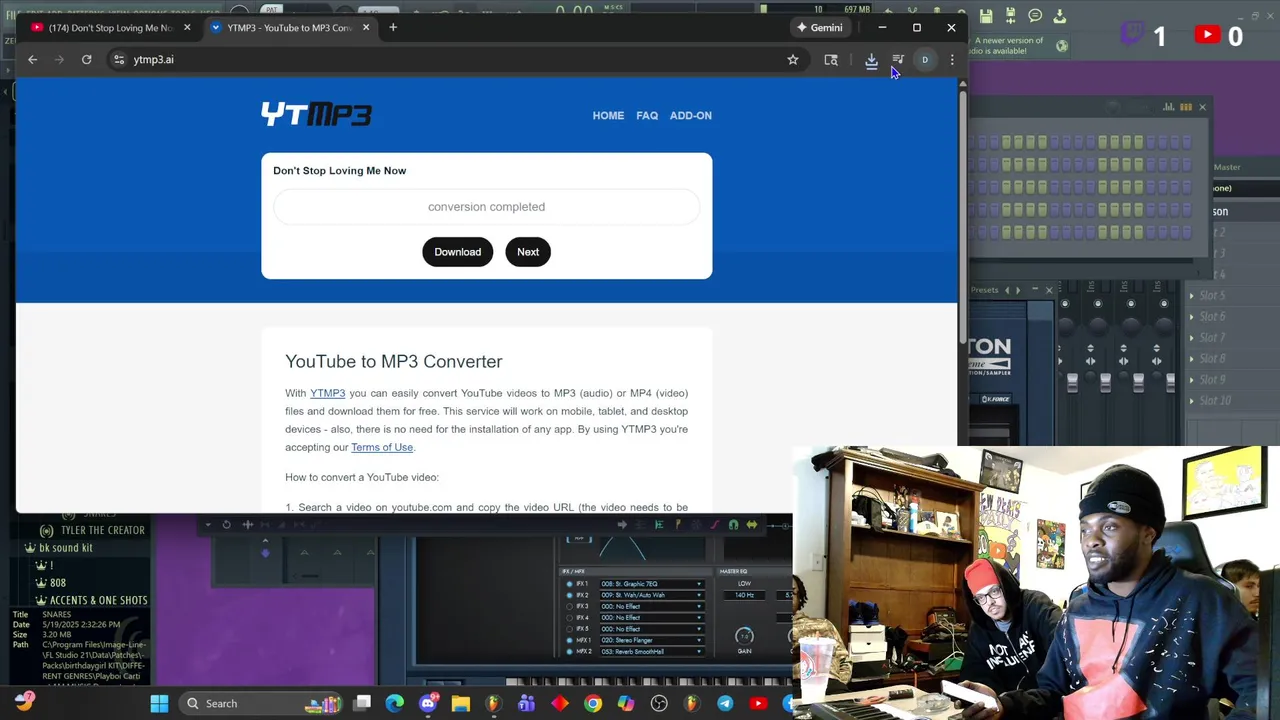
Task: Click the Google Lens search icon in address bar
Action: (831, 60)
